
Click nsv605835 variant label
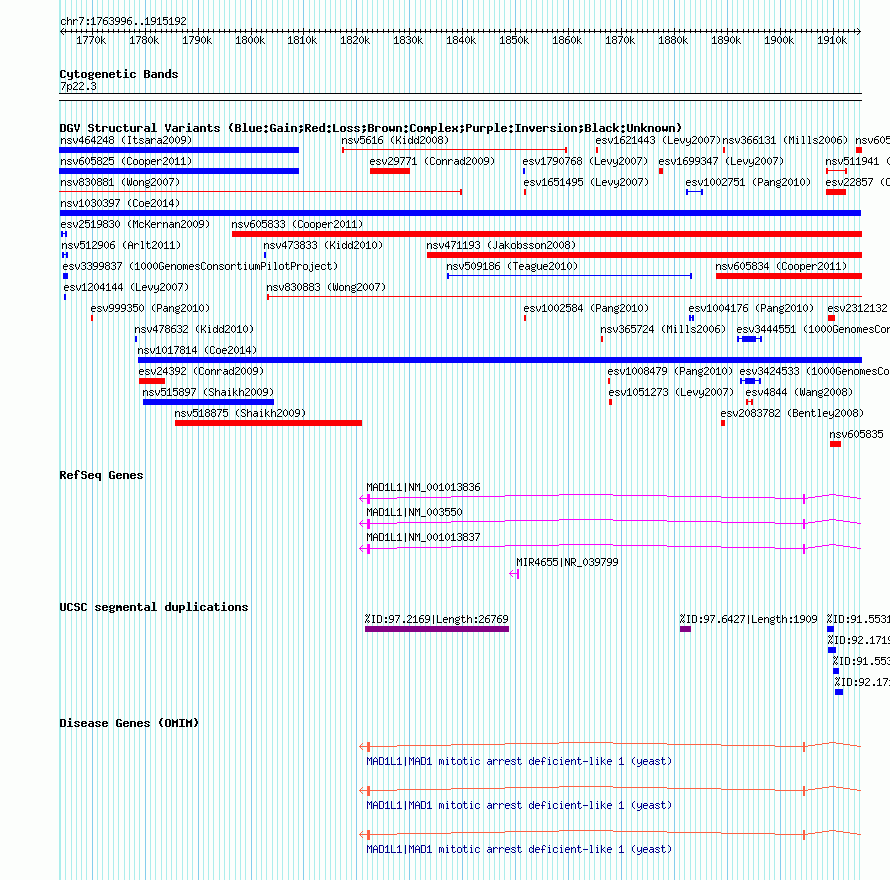[856, 434]
